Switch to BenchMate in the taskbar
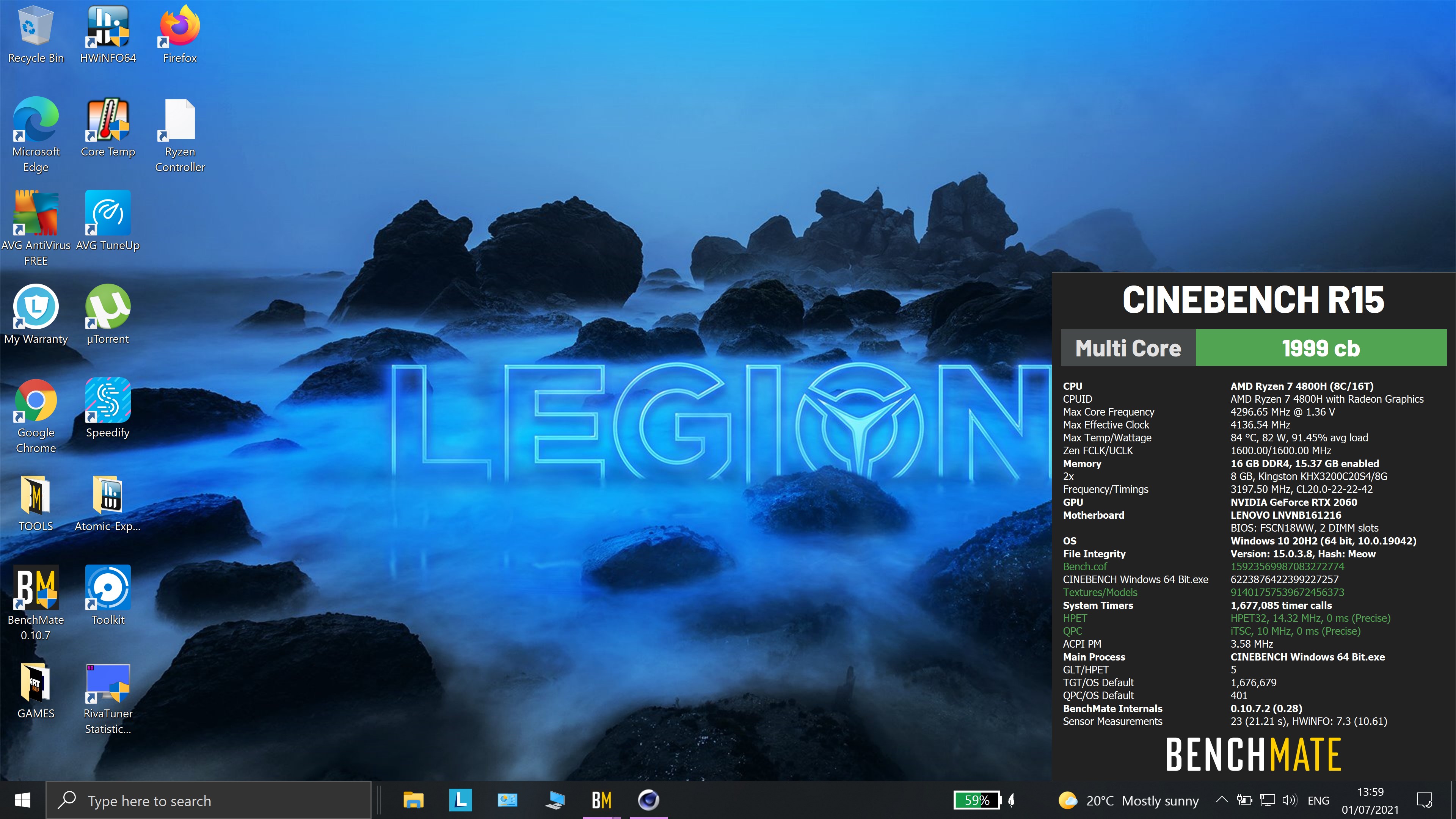 (x=601, y=800)
